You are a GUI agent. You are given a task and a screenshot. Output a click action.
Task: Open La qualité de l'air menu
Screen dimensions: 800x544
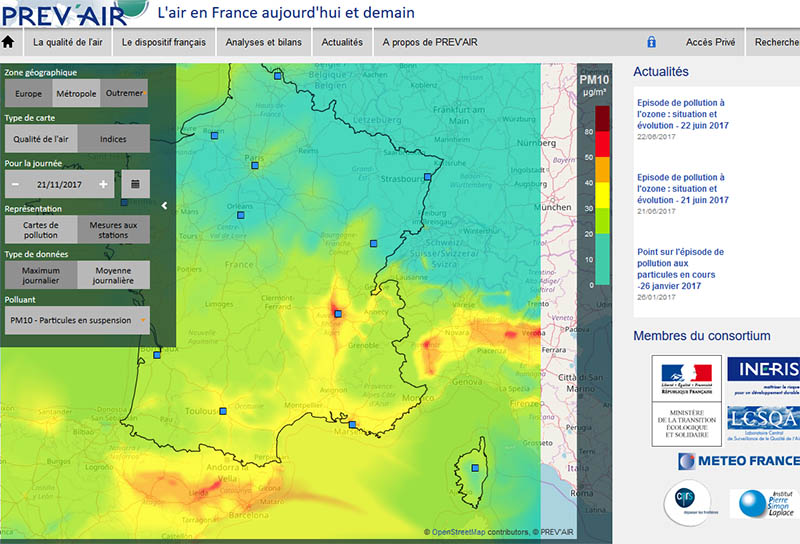(x=68, y=42)
